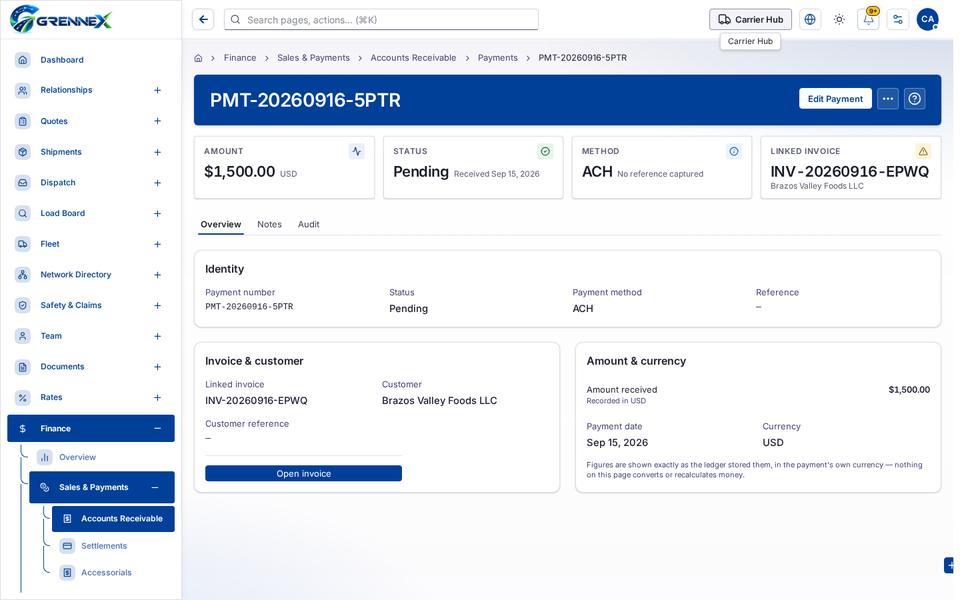Click the Open invoice button
The image size is (960, 600).
point(304,473)
